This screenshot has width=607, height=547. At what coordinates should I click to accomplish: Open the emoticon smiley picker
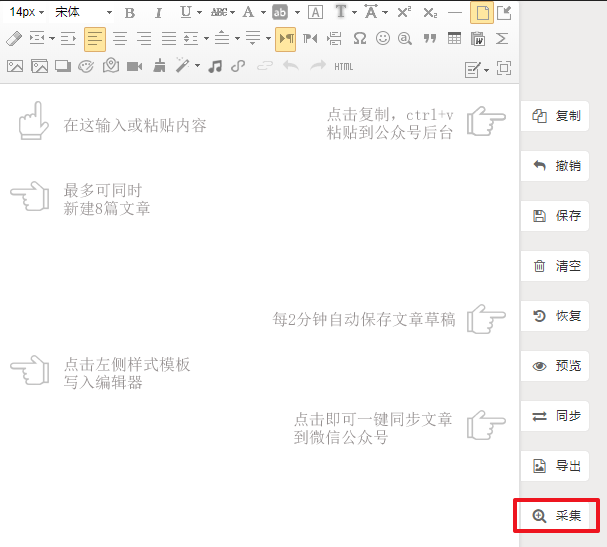[x=383, y=38]
